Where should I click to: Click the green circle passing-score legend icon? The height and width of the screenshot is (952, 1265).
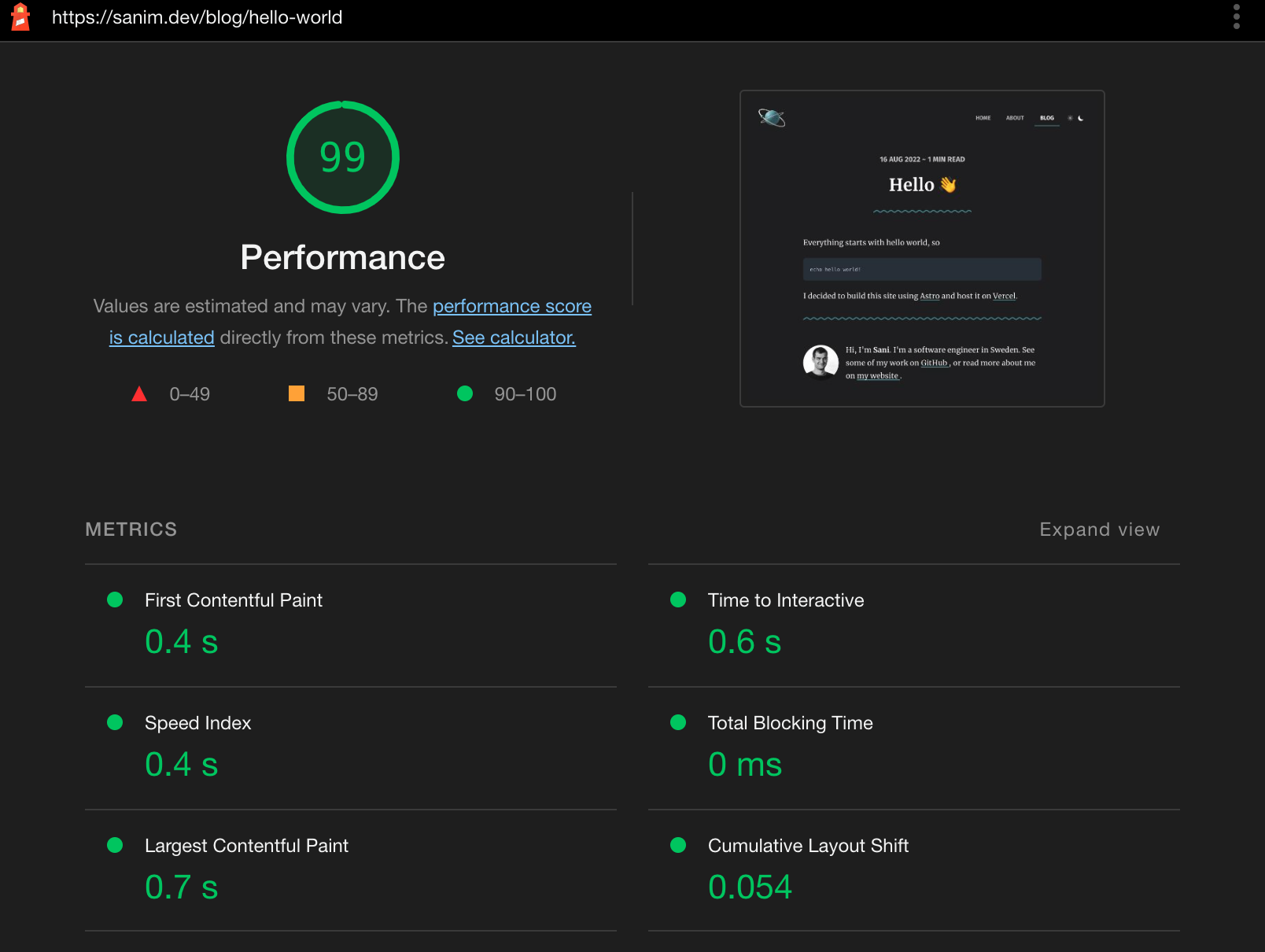tap(465, 393)
